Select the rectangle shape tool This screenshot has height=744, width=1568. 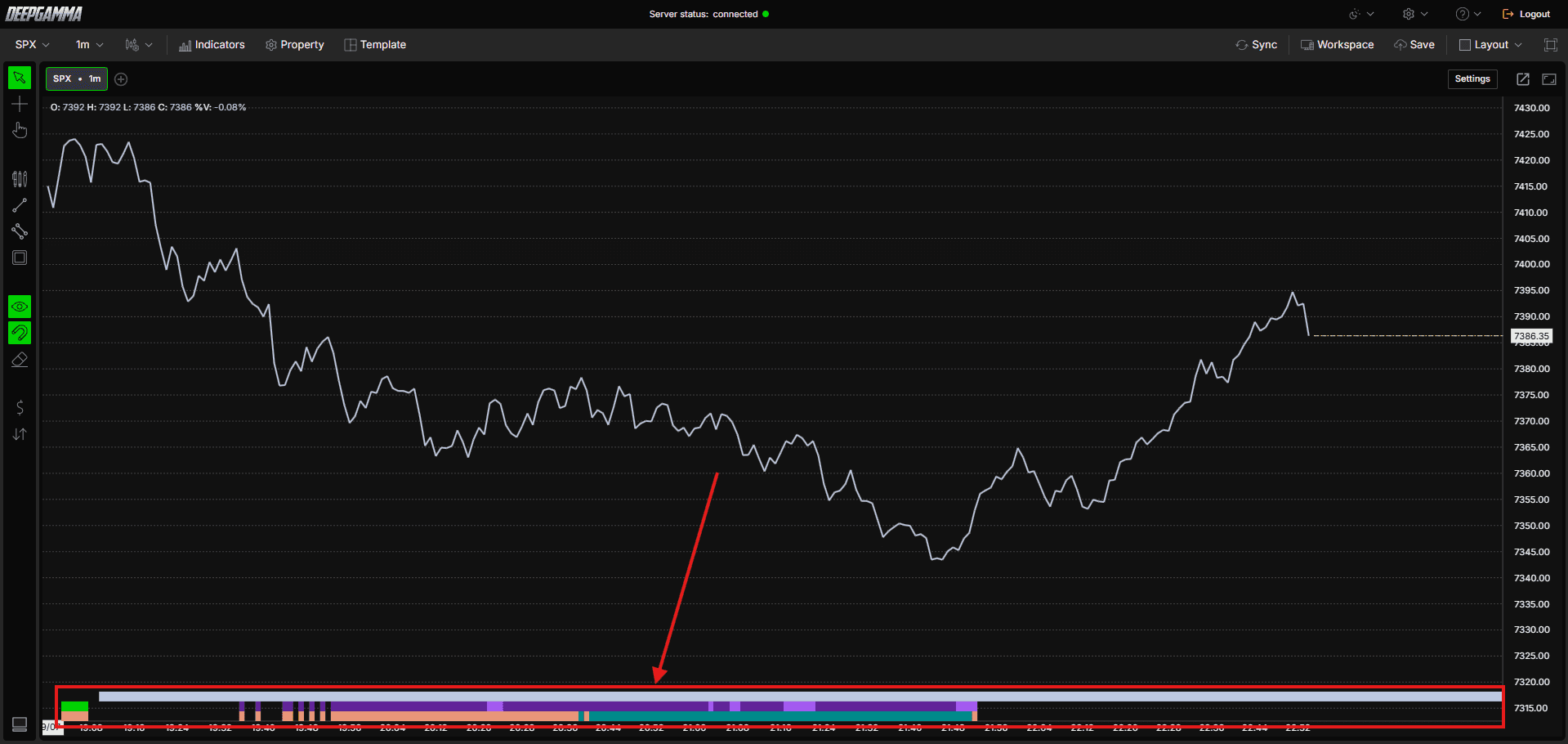point(20,258)
